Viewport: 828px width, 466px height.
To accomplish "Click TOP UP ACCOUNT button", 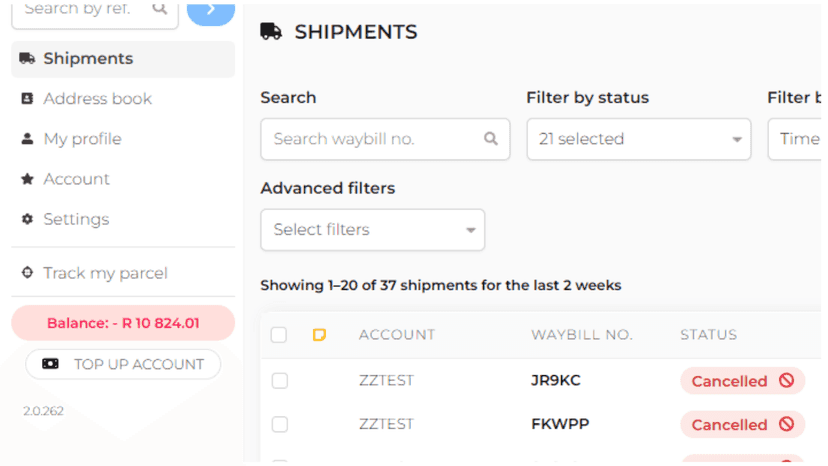I will (123, 364).
